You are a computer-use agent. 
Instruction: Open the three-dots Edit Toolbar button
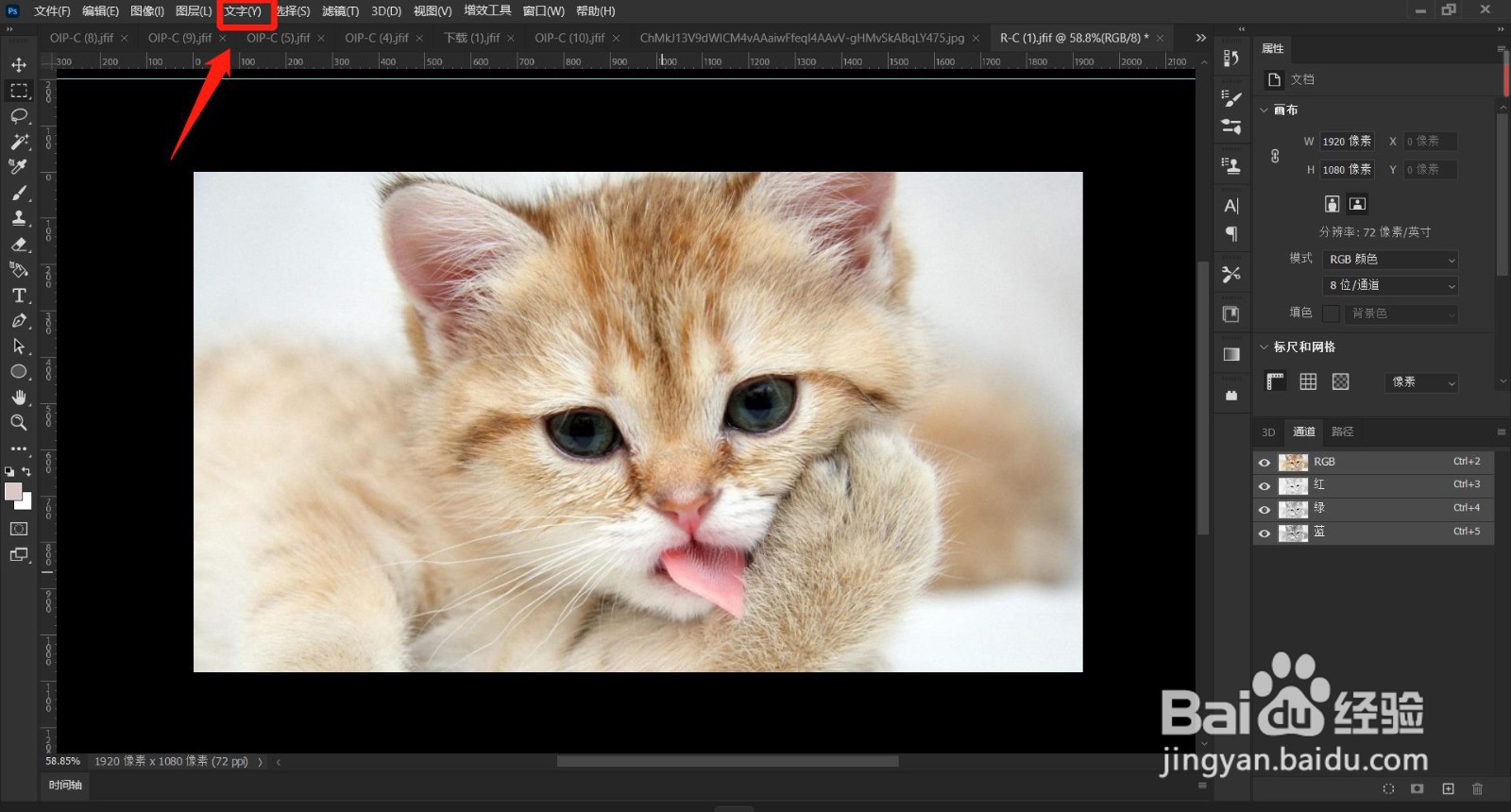pos(19,449)
